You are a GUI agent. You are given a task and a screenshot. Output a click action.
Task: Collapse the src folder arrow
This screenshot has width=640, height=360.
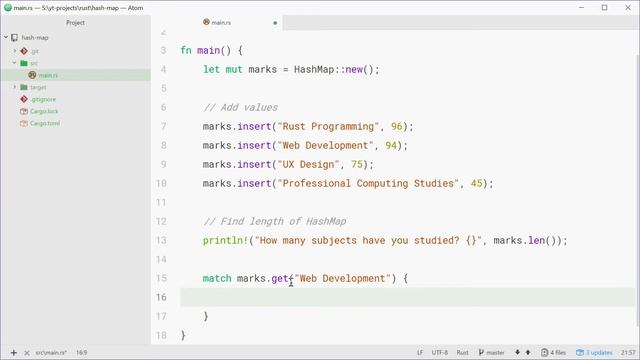[x=15, y=63]
